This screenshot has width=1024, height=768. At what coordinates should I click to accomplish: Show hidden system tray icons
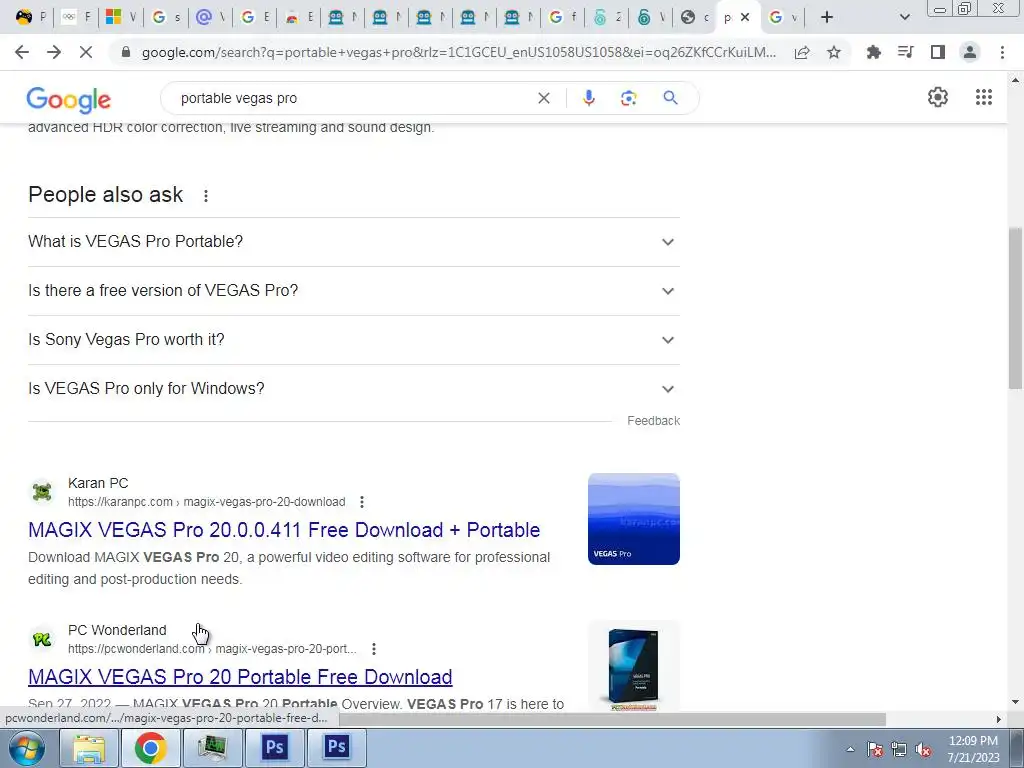click(x=850, y=749)
